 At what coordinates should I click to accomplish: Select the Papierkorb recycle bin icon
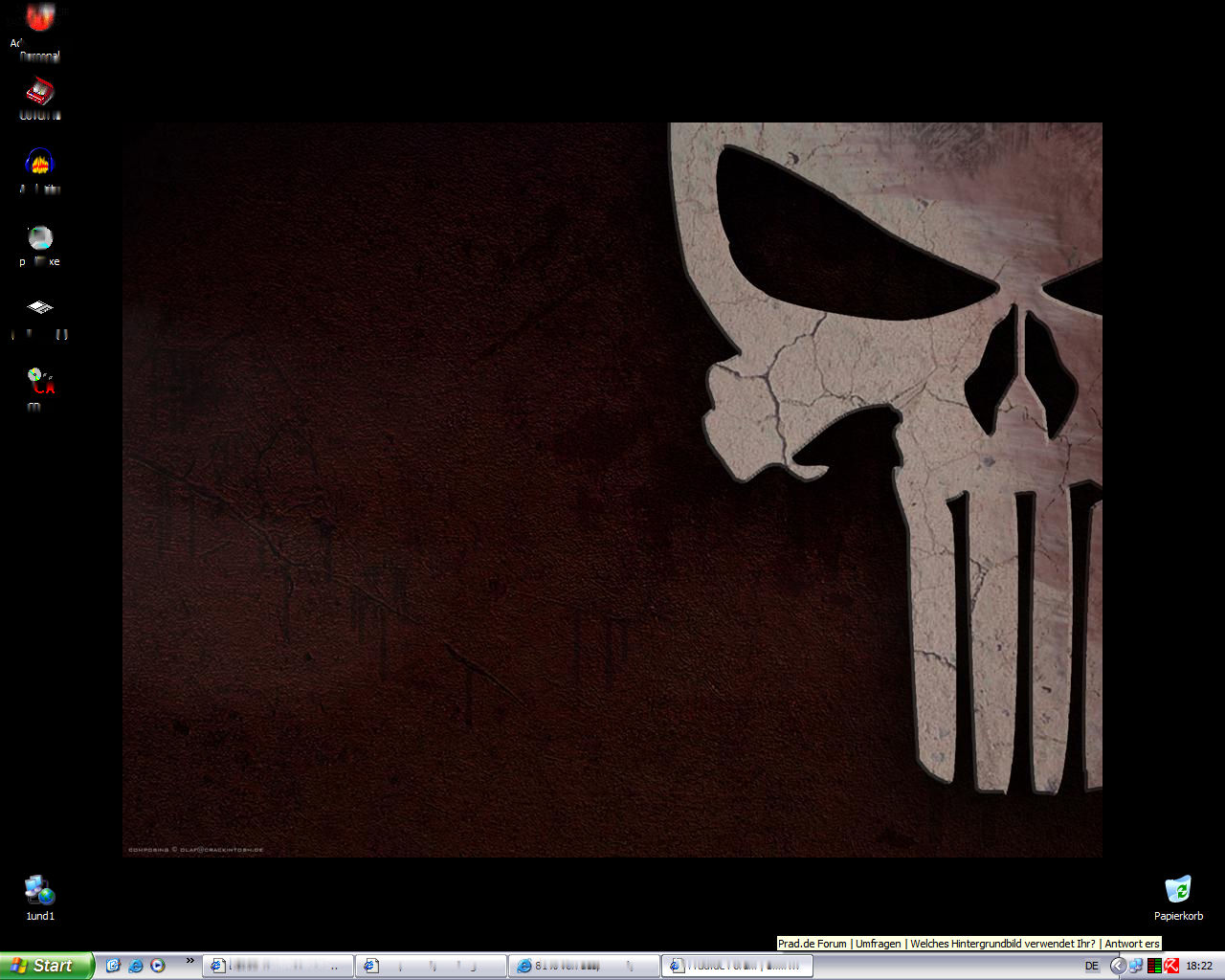point(1178,891)
